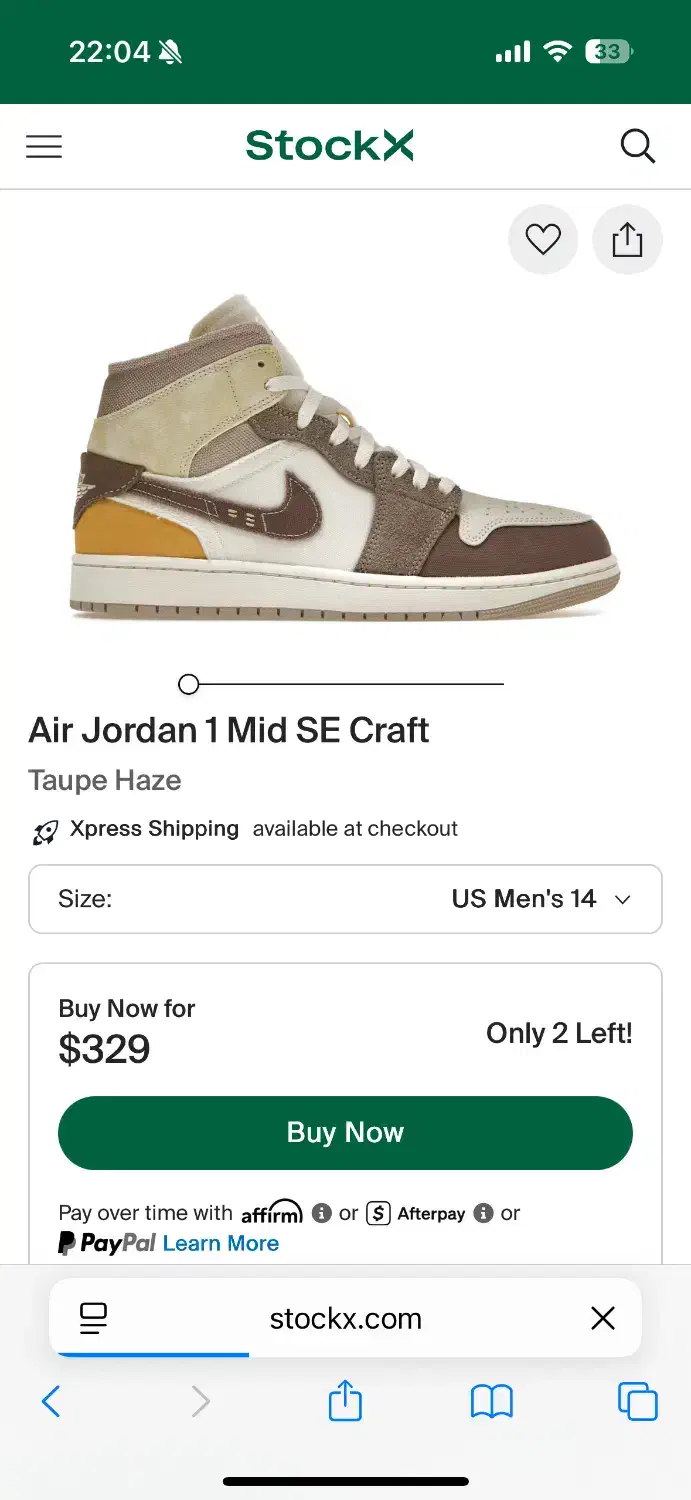Screen dimensions: 691x1500
Task: Show Affirm payment info icon
Action: [x=322, y=1213]
